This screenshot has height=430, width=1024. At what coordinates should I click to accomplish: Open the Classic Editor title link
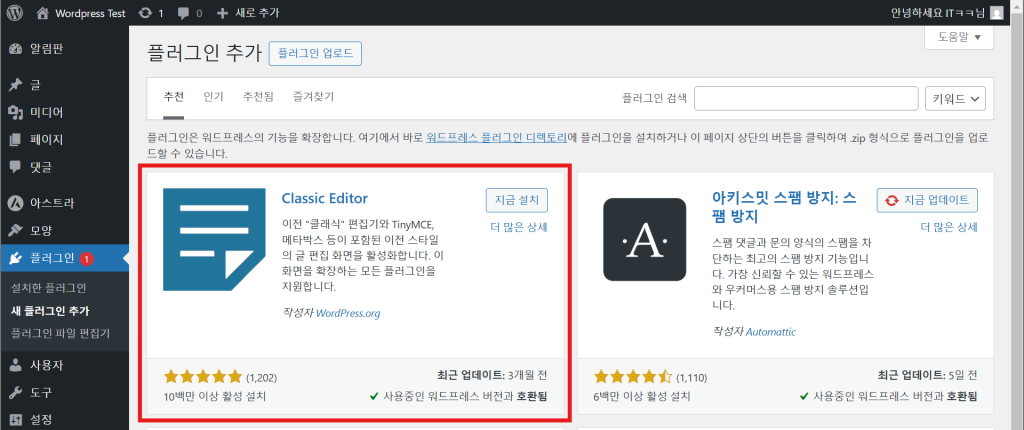point(325,198)
